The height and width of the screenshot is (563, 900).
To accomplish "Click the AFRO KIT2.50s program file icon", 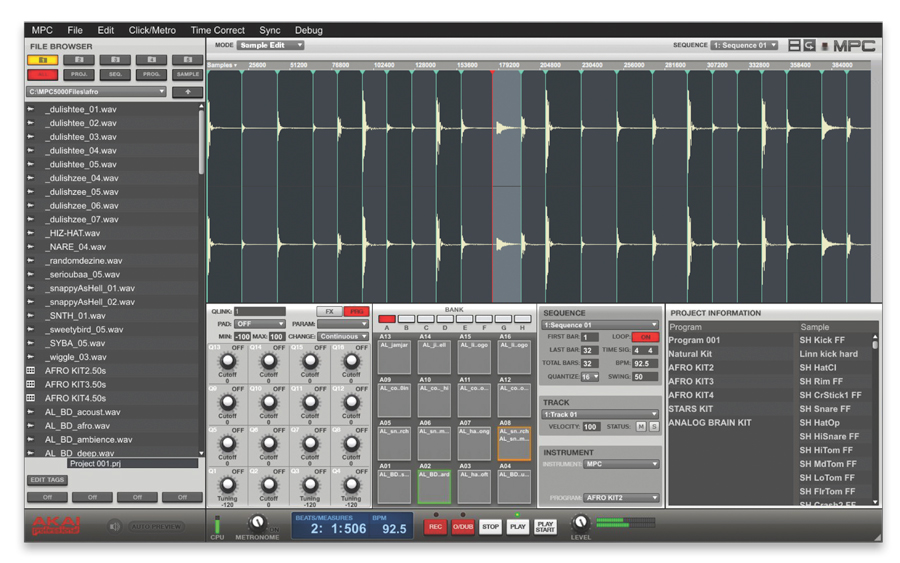I will pos(31,371).
